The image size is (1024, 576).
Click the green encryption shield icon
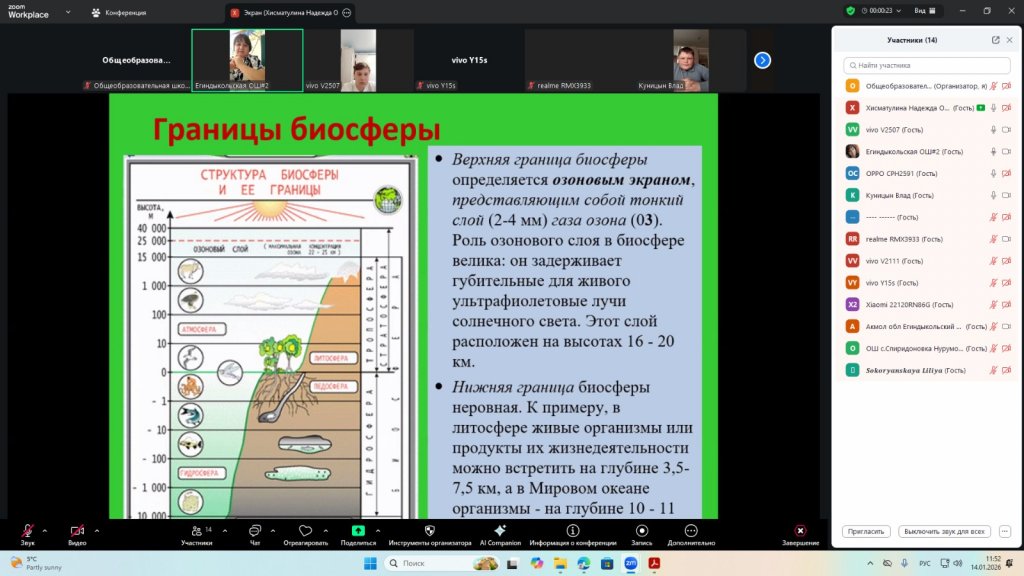pyautogui.click(x=851, y=10)
